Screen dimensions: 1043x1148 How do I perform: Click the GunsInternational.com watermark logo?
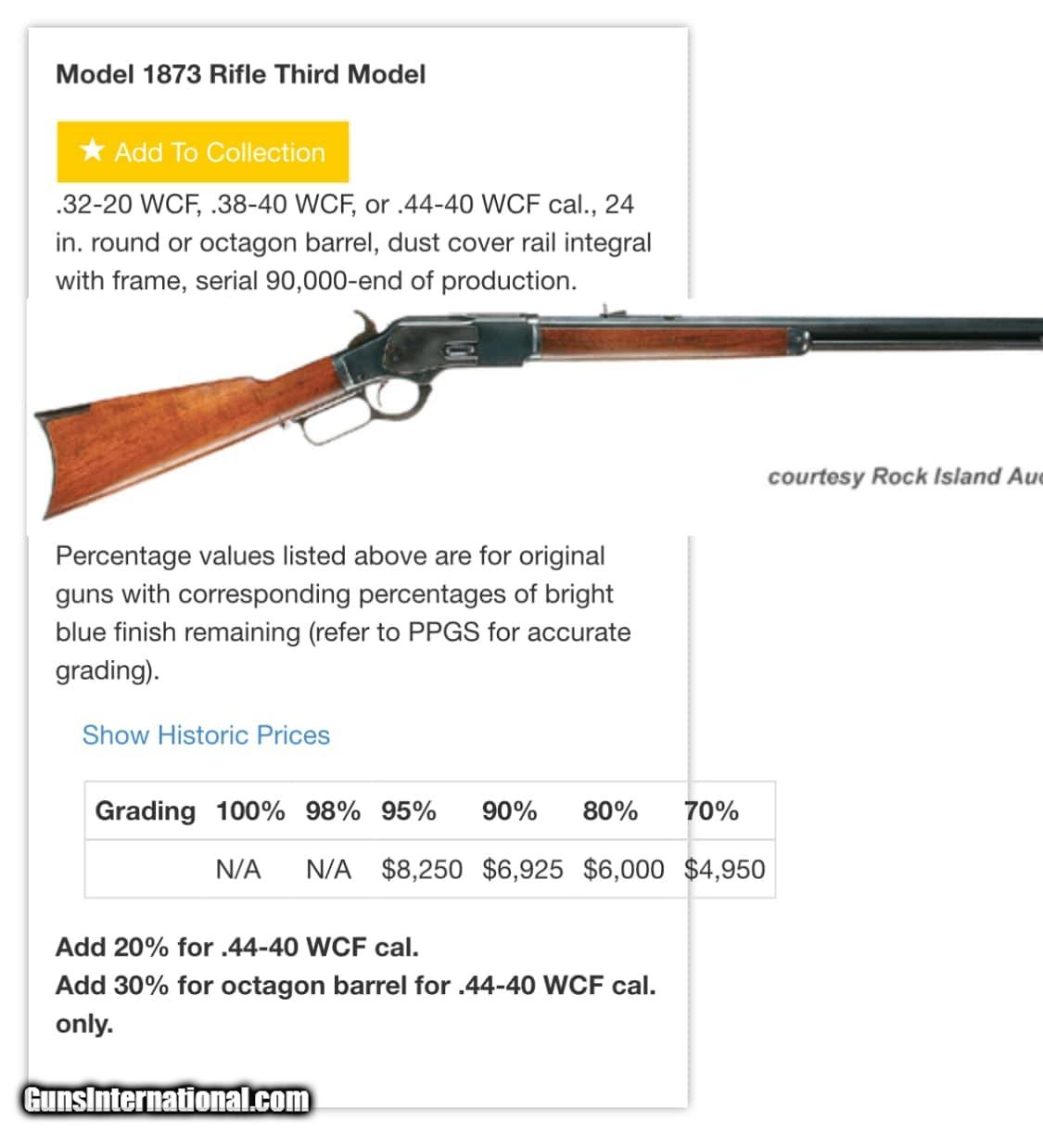coord(167,1100)
